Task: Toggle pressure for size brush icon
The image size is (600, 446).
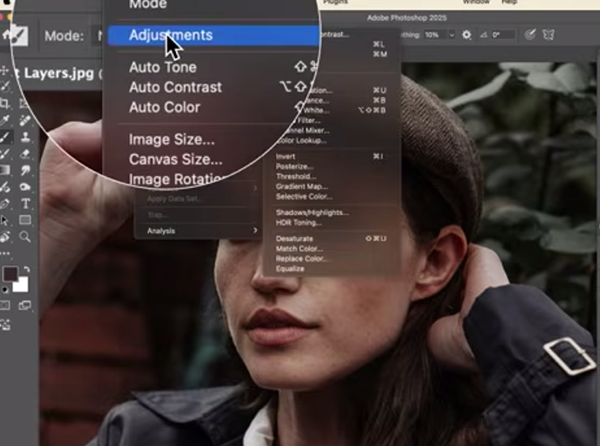Action: click(x=530, y=35)
